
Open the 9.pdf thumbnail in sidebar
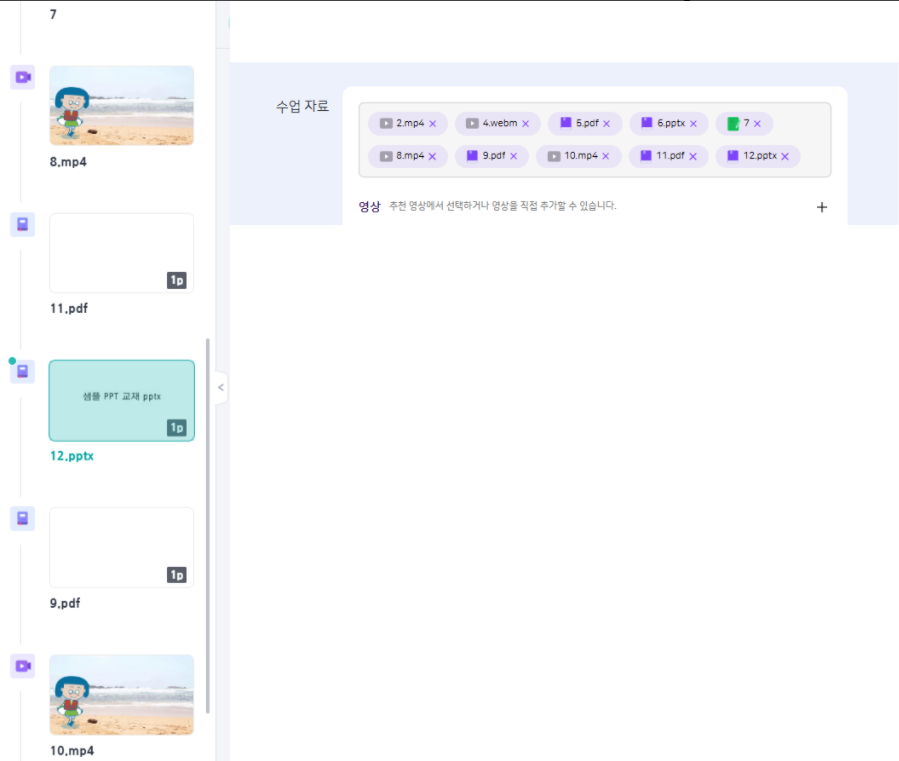coord(121,547)
